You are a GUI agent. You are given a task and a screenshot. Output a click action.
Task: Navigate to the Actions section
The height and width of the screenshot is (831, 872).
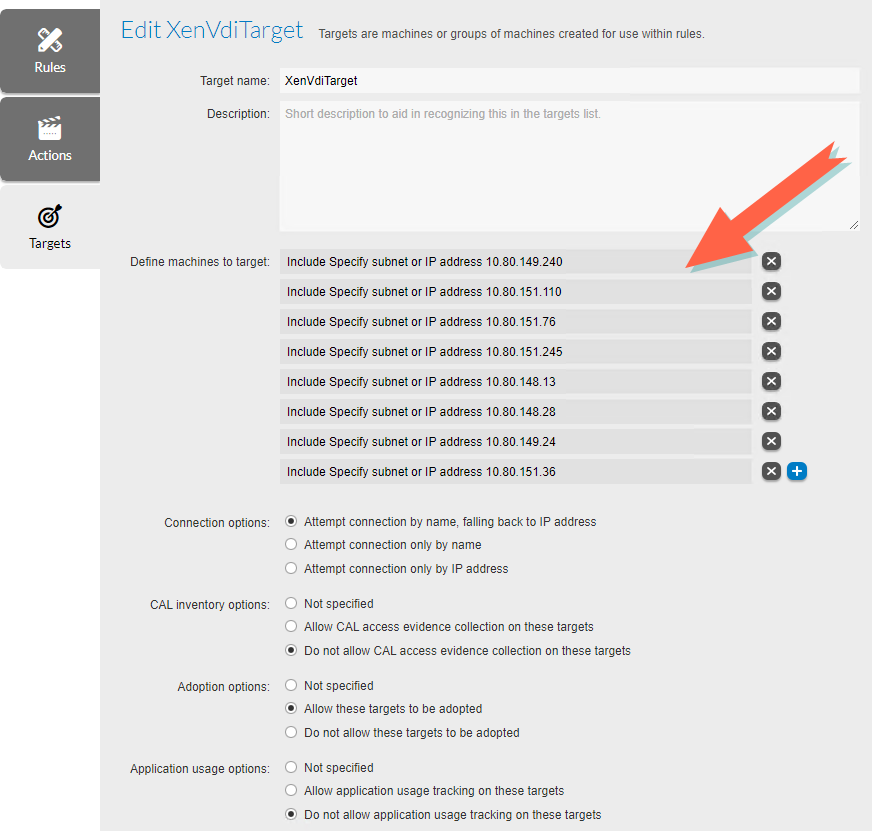coord(50,138)
